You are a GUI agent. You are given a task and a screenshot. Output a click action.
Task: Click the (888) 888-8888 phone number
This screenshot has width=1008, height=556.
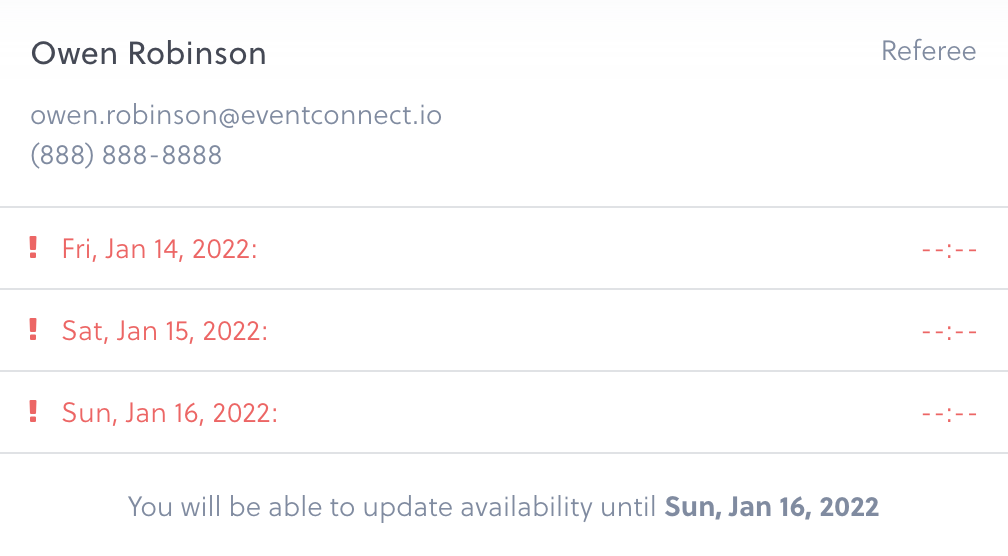pos(127,156)
